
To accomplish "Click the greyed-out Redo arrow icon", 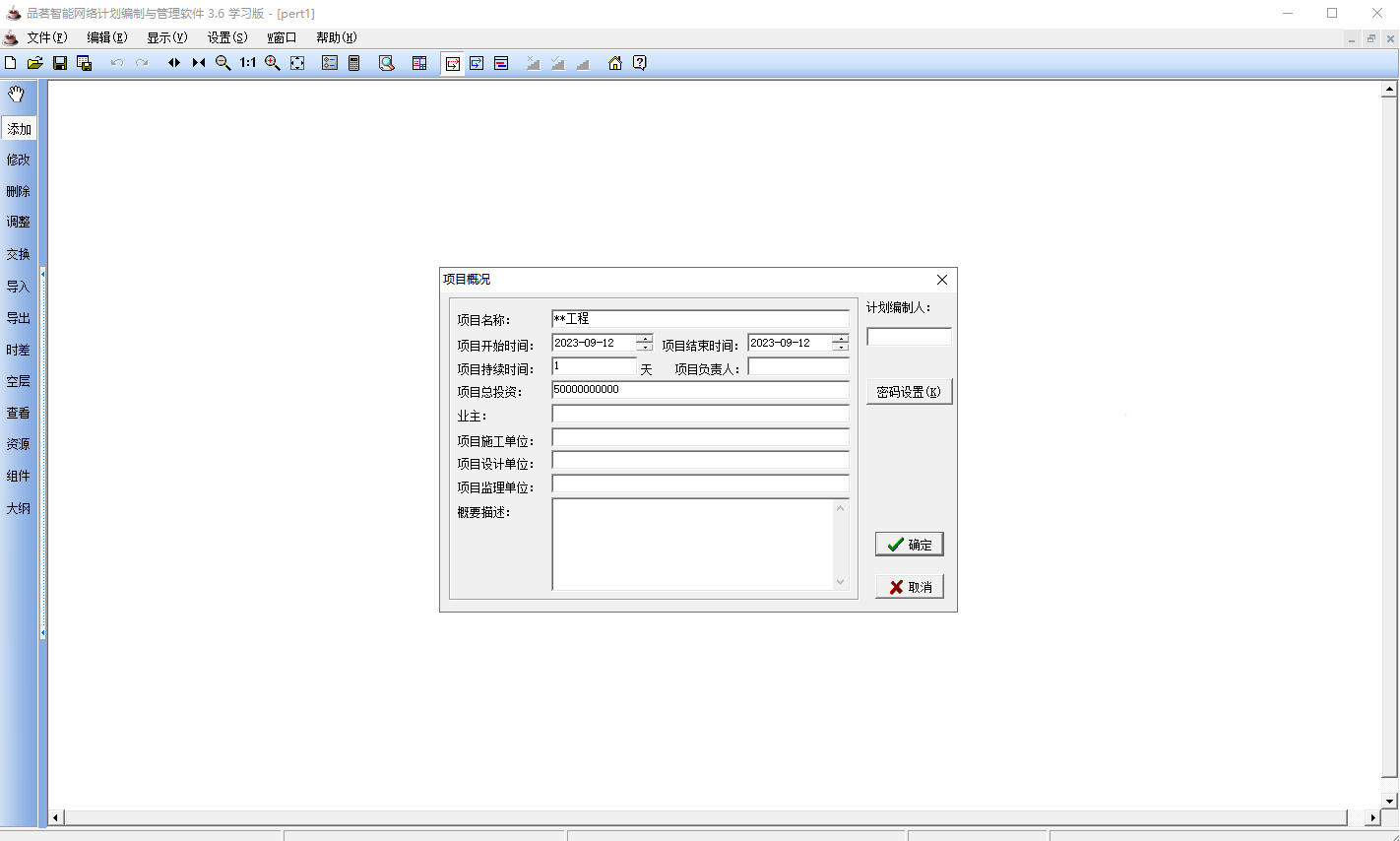I will tap(142, 63).
